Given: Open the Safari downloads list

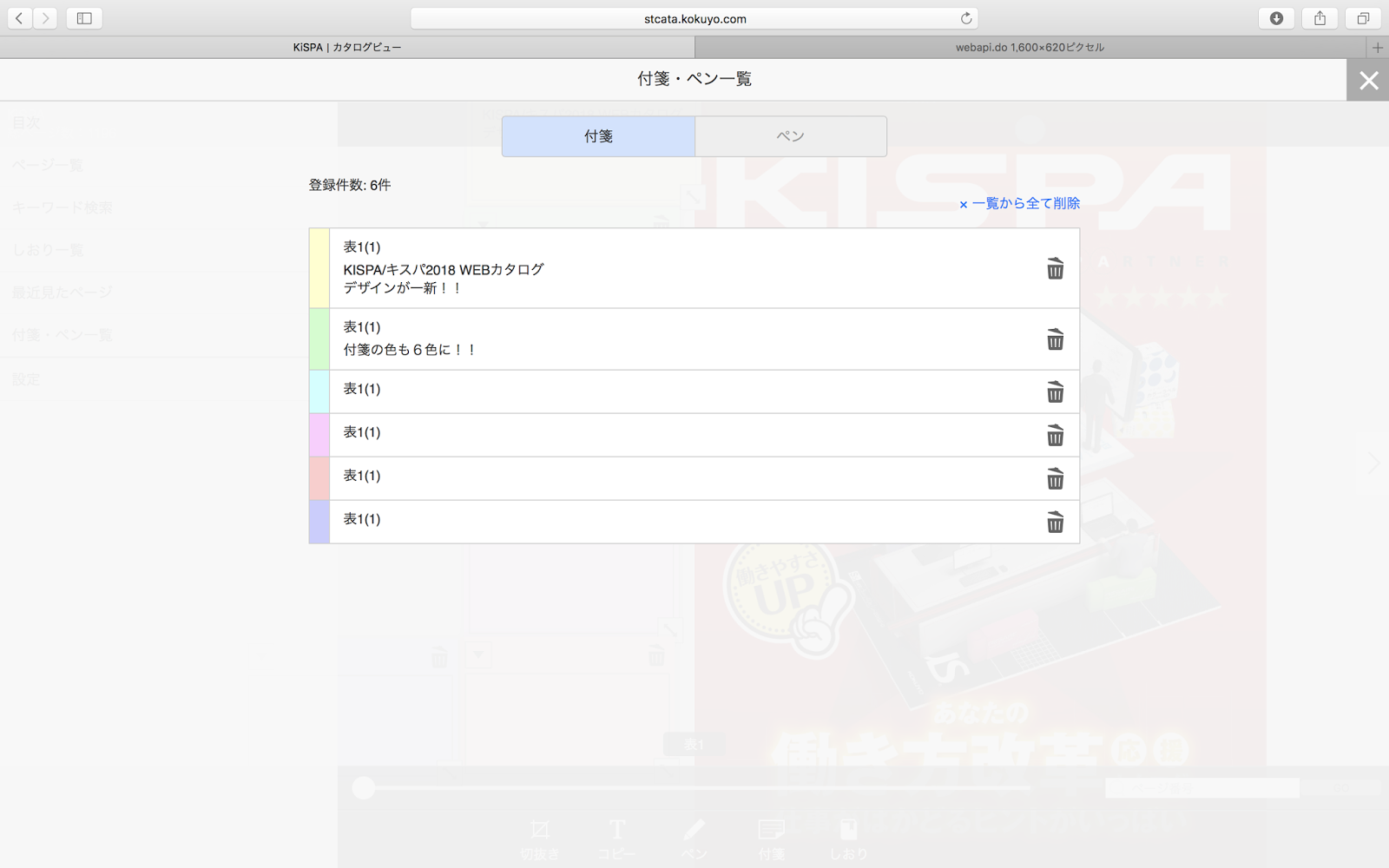Looking at the screenshot, I should pos(1276,18).
